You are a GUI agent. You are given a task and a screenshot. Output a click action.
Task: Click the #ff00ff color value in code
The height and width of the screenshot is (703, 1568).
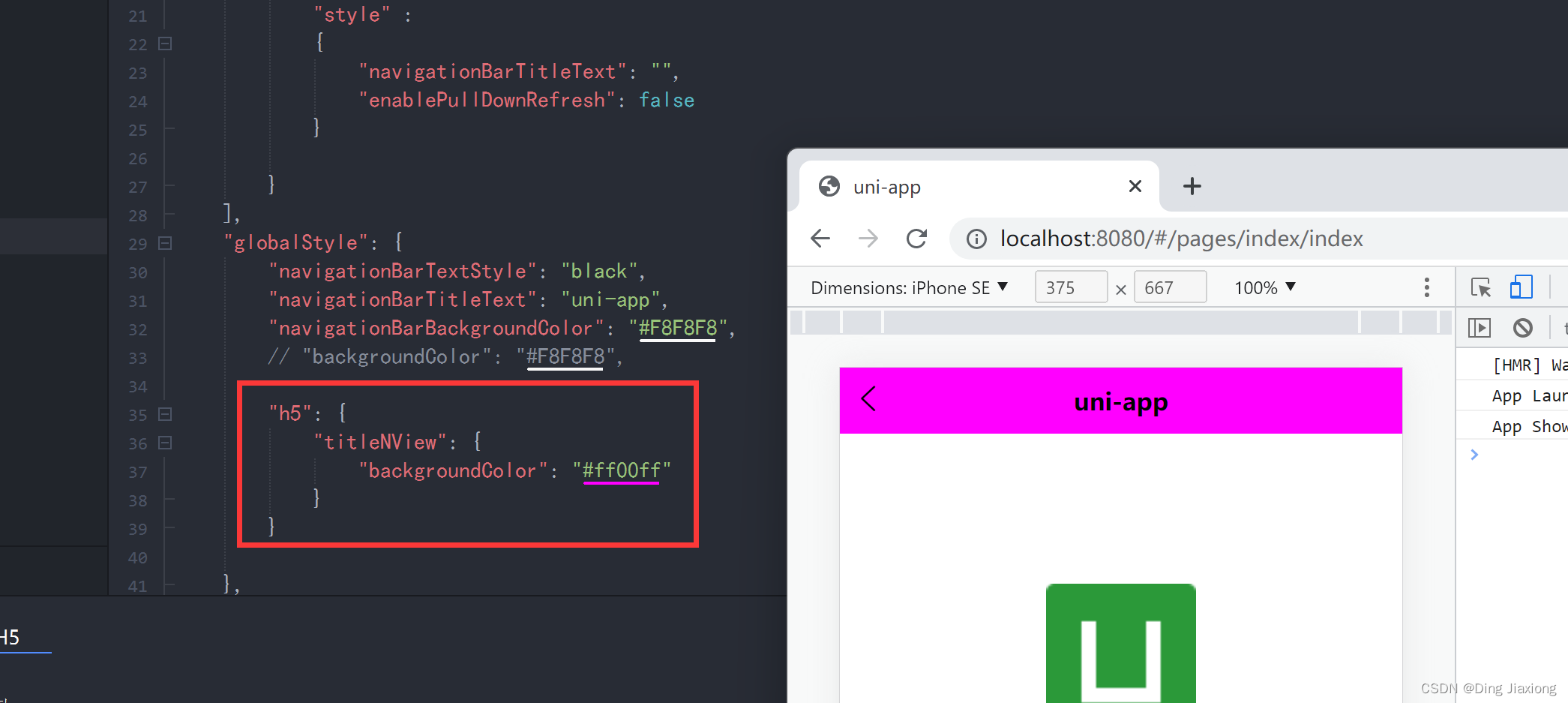click(x=622, y=471)
